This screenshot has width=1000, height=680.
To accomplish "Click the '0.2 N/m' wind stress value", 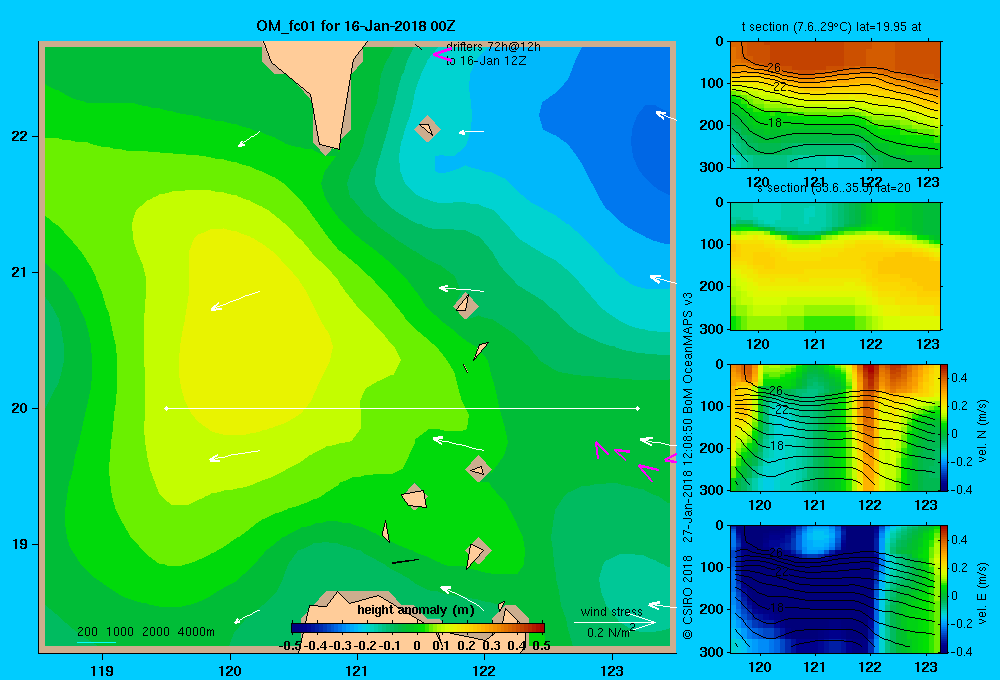I will point(610,632).
